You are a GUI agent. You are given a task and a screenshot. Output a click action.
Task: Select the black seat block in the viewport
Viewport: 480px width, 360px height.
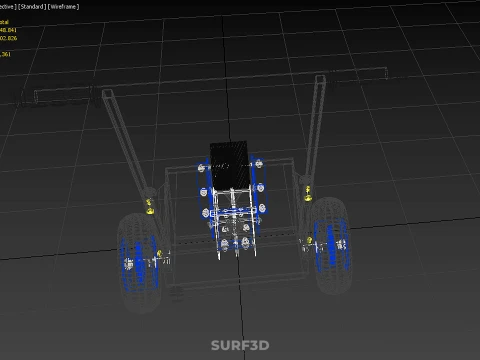[230, 165]
